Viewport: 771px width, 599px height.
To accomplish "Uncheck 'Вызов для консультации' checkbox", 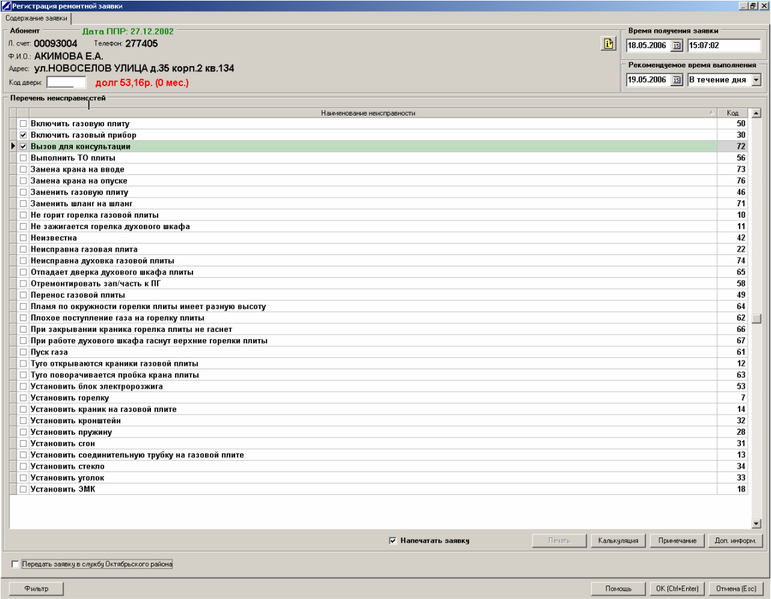I will point(24,147).
